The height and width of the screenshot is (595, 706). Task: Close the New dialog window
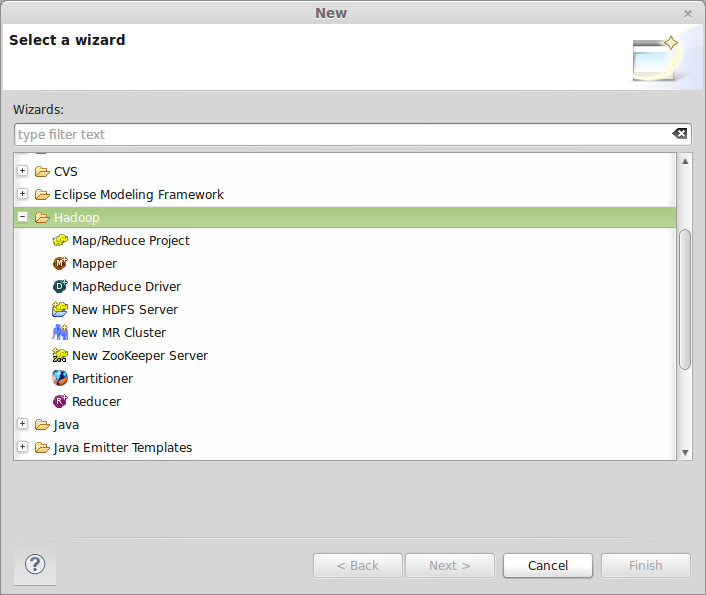click(688, 14)
